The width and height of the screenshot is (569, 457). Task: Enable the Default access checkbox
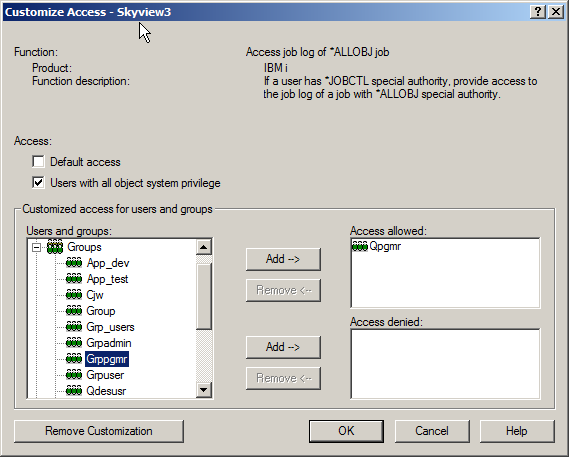pyautogui.click(x=38, y=162)
